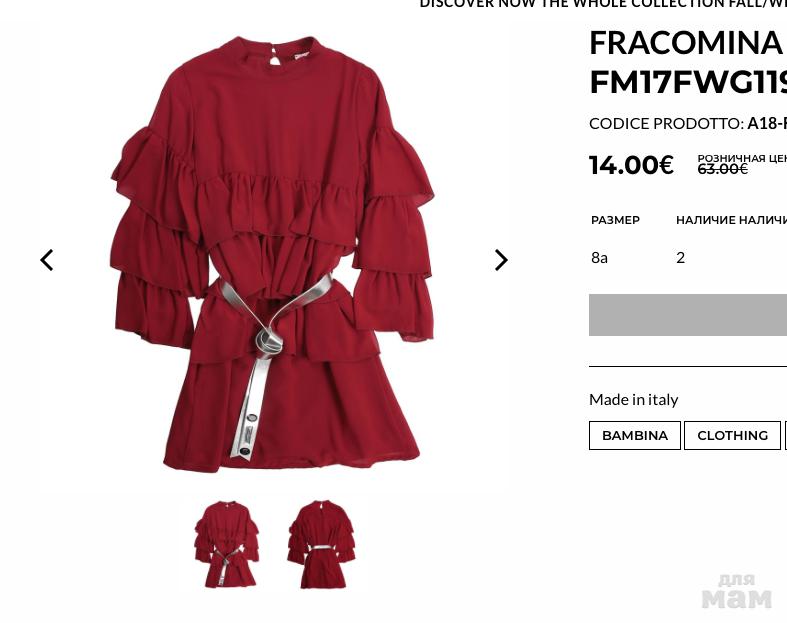The height and width of the screenshot is (623, 787).
Task: Open the BAMBINA category tag
Action: tap(634, 435)
